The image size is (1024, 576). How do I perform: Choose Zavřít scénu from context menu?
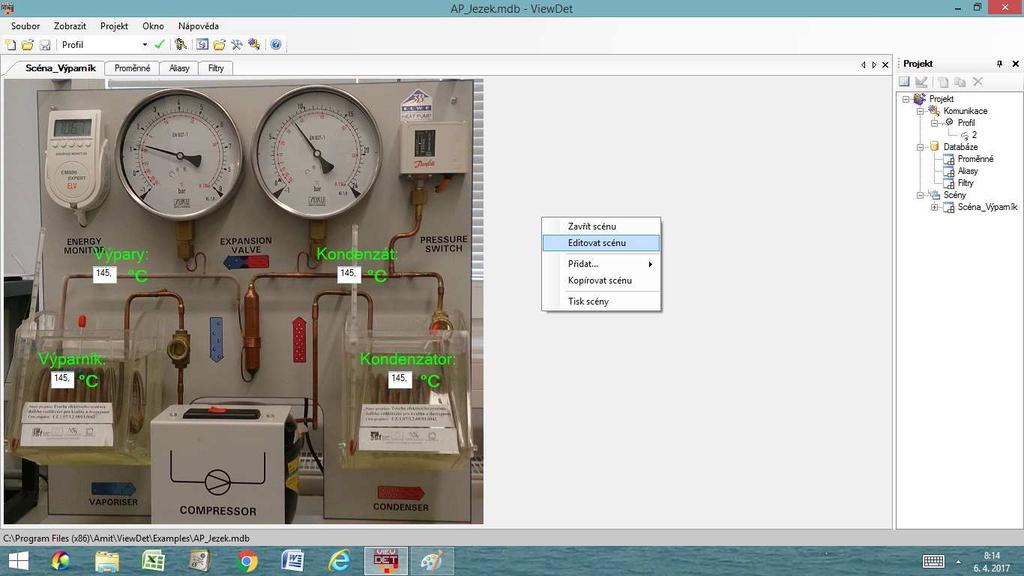(x=601, y=226)
